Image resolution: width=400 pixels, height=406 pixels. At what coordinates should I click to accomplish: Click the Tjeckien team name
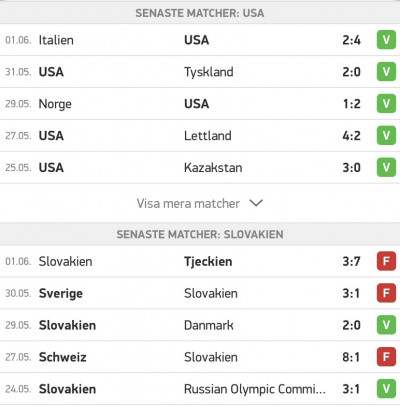(208, 262)
